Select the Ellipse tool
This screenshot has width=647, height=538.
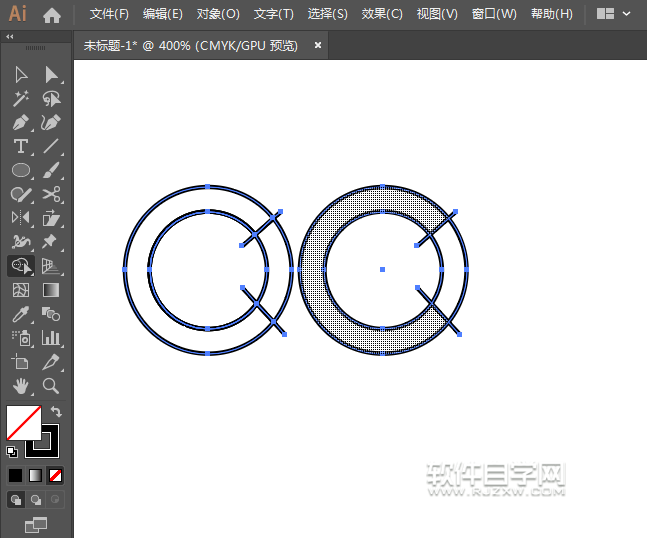[x=21, y=170]
